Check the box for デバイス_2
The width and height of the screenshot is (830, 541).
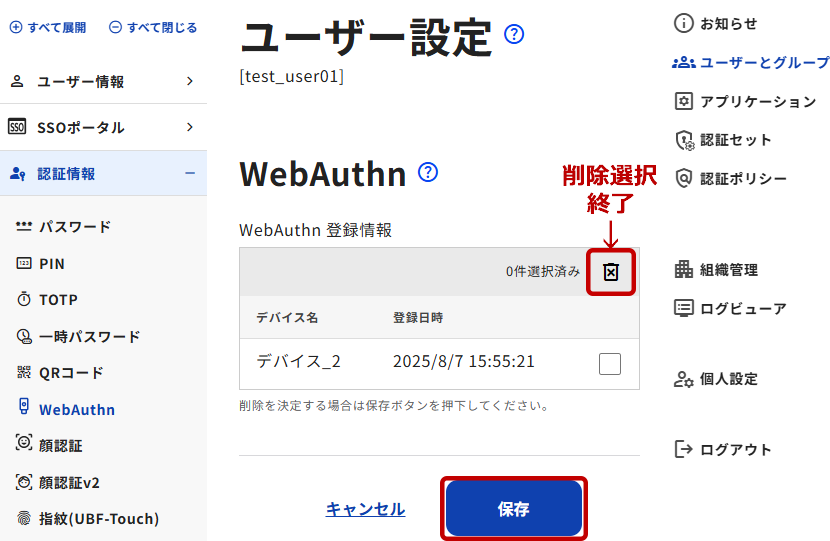(610, 363)
